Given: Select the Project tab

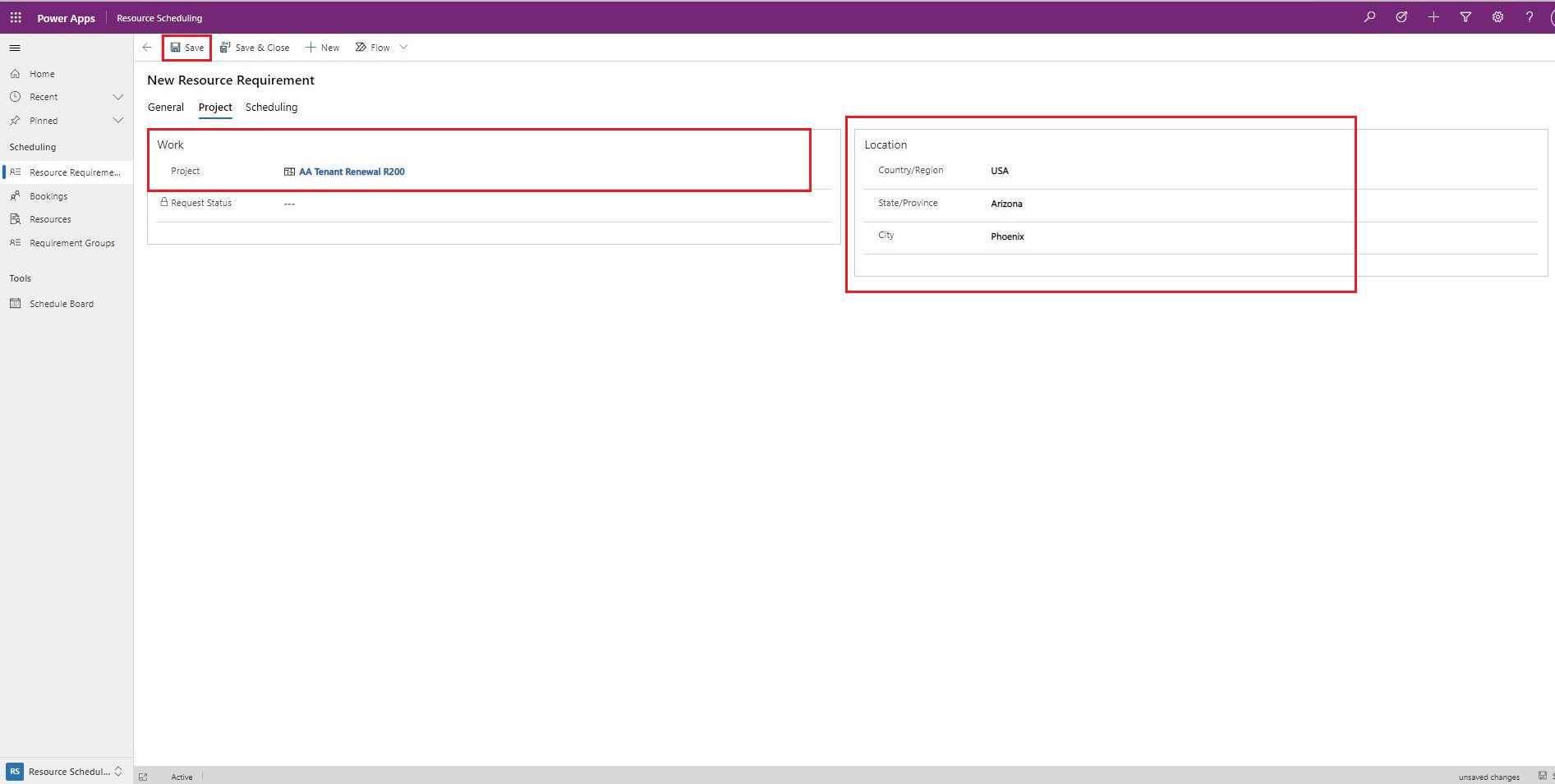Looking at the screenshot, I should pos(215,108).
